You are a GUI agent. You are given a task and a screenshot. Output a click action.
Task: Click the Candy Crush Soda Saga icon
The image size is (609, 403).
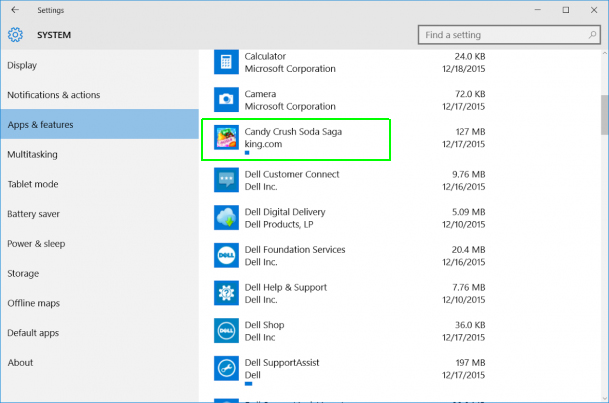pyautogui.click(x=227, y=137)
